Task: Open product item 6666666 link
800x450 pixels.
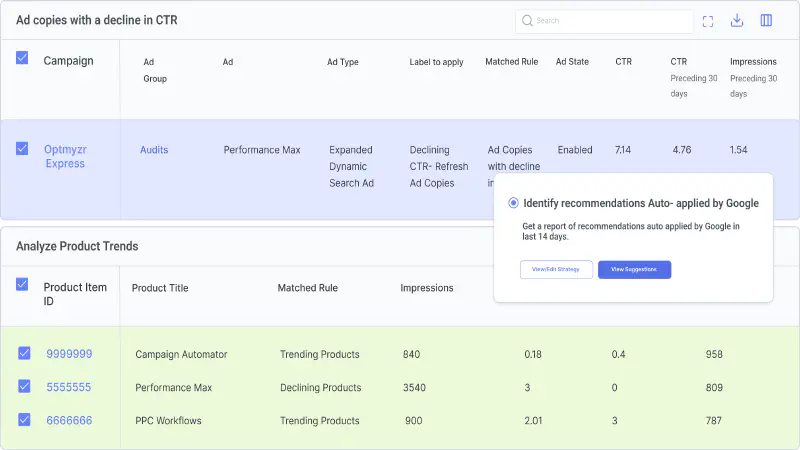Action: [x=69, y=420]
